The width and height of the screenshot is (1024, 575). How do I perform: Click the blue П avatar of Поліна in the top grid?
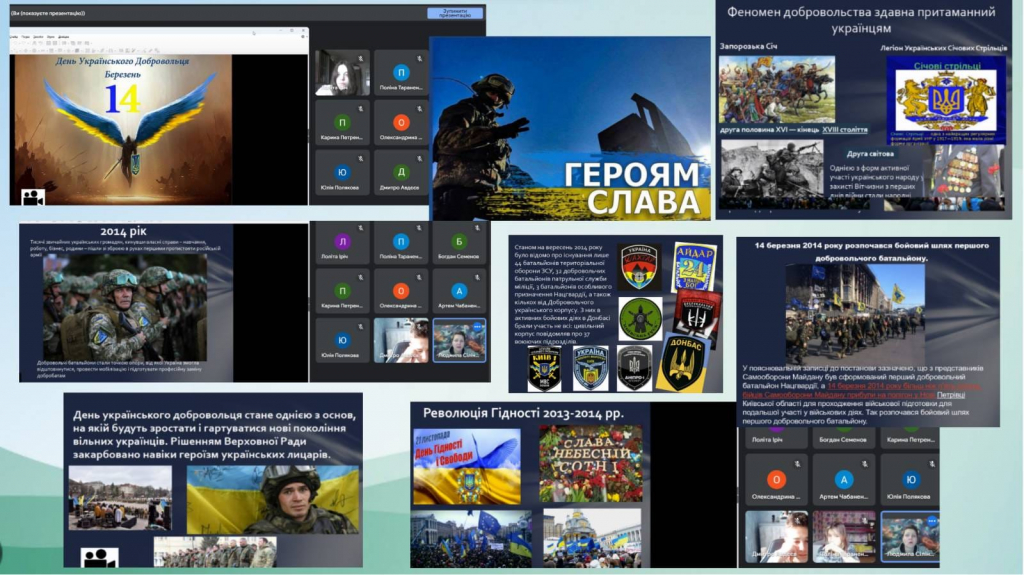[401, 72]
